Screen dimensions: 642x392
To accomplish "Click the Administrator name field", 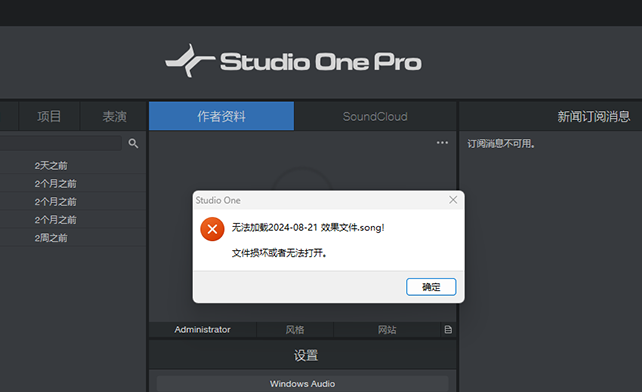I will (203, 329).
